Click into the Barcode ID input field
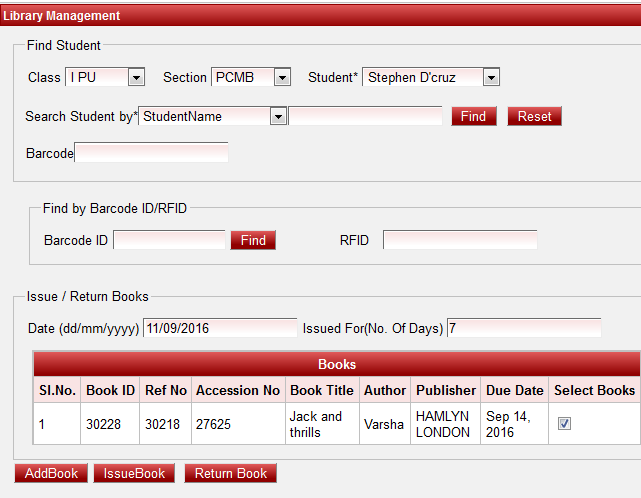 [169, 240]
